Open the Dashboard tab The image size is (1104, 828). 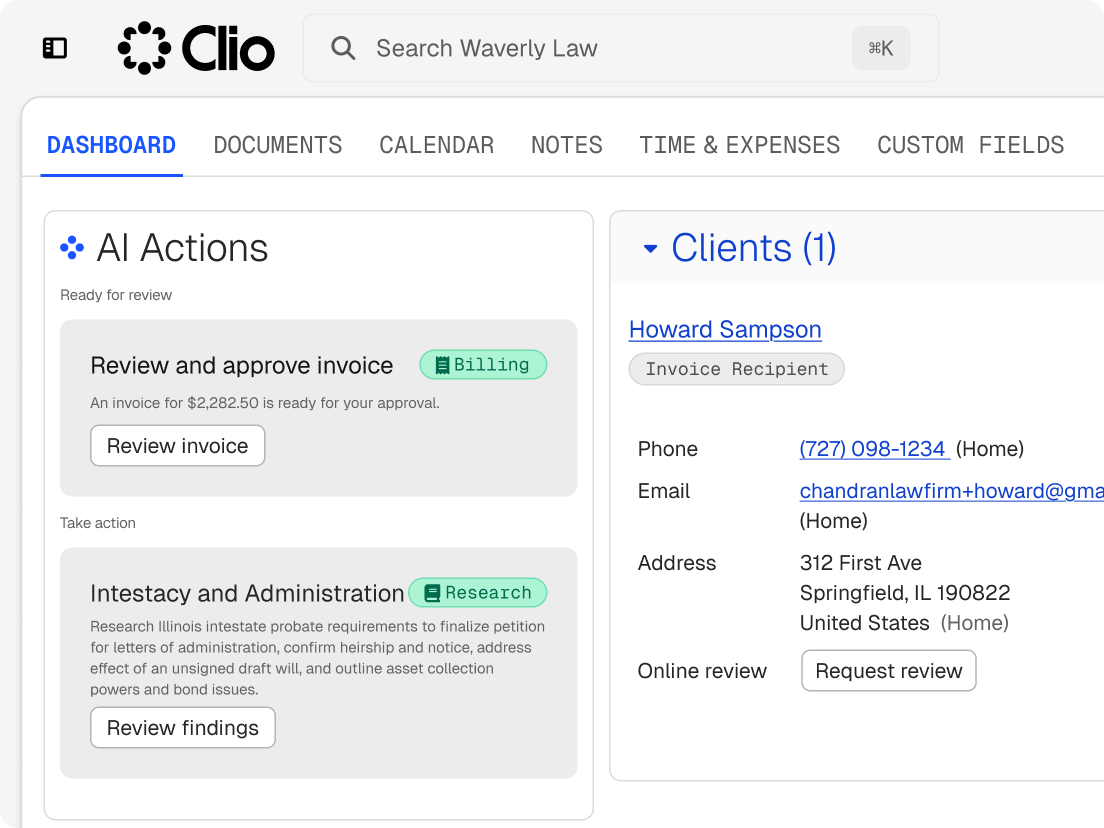(111, 145)
